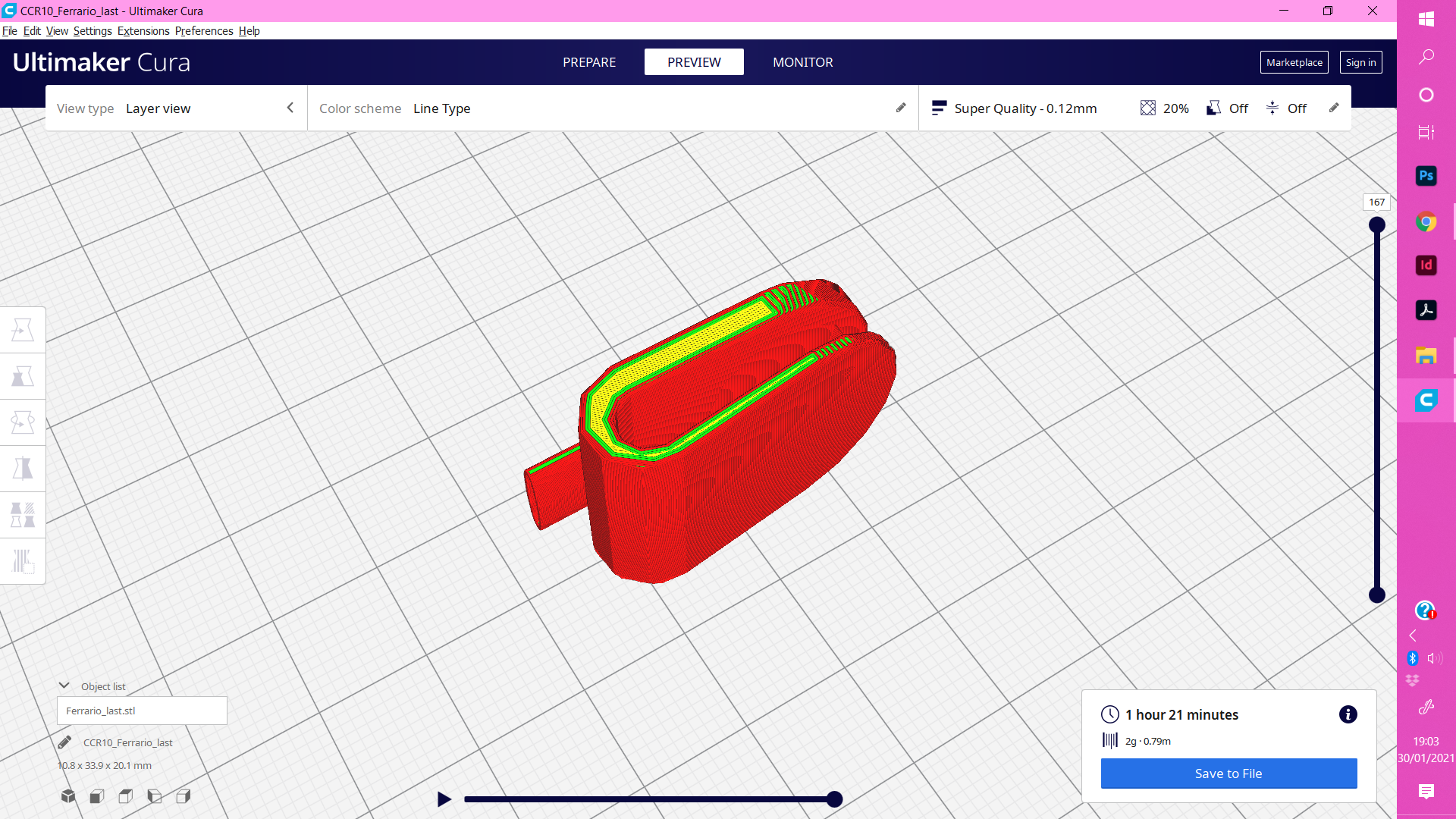The image size is (1456, 819).
Task: Open Photoshop from the taskbar
Action: [x=1426, y=176]
